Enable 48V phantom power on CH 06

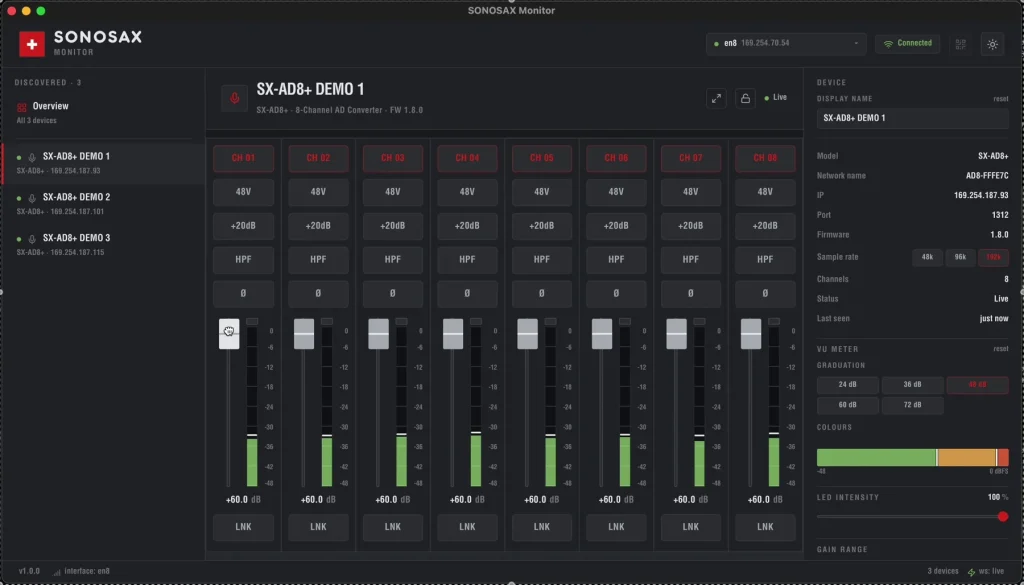coord(616,192)
